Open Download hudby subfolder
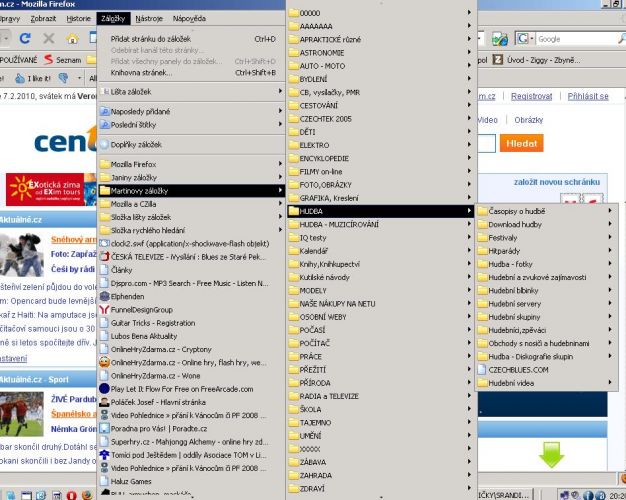Viewport: 626px width, 500px height. coord(546,224)
